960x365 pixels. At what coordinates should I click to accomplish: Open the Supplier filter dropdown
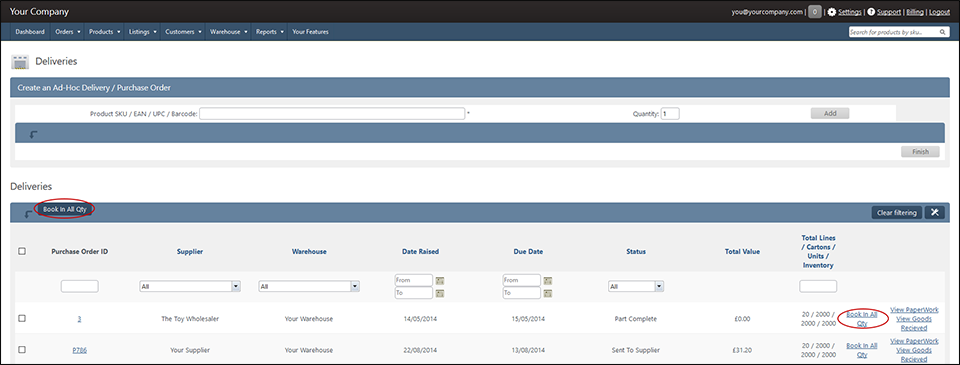tap(190, 286)
